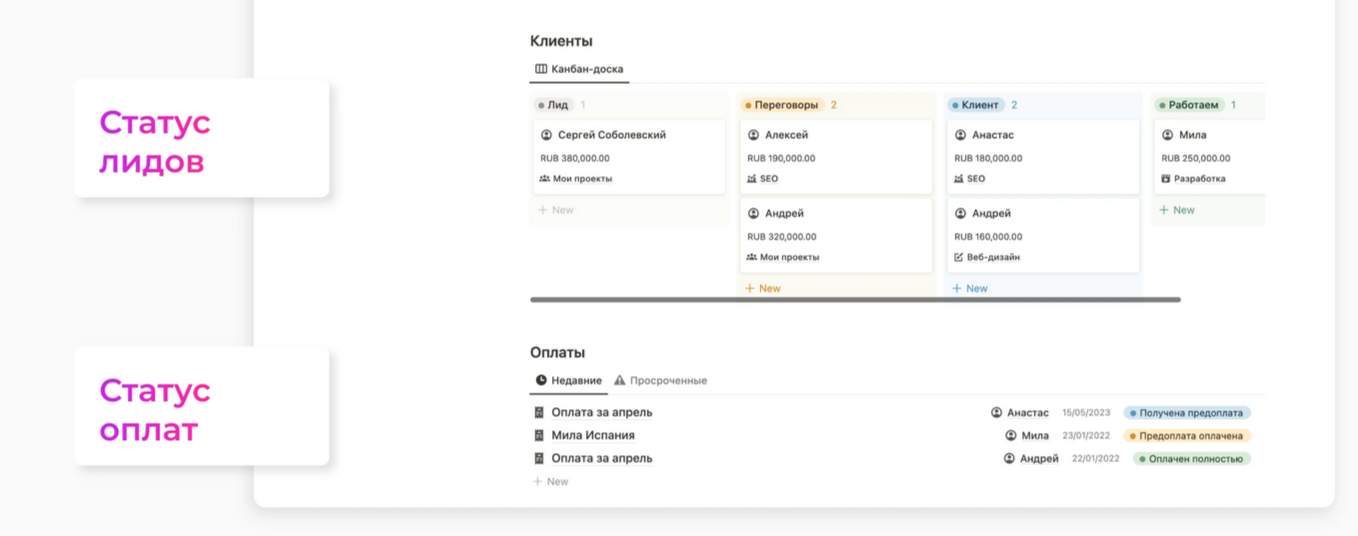Click the warning icon on Просроченные tab
This screenshot has height=536, width=1358.
(620, 381)
